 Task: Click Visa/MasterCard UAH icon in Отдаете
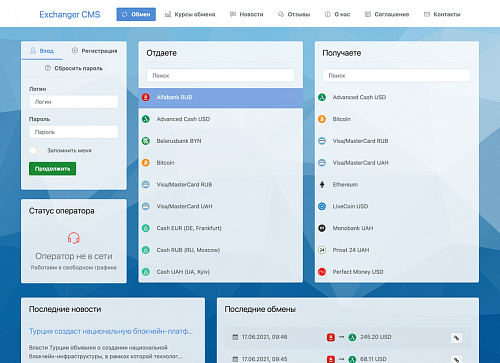pyautogui.click(x=146, y=206)
